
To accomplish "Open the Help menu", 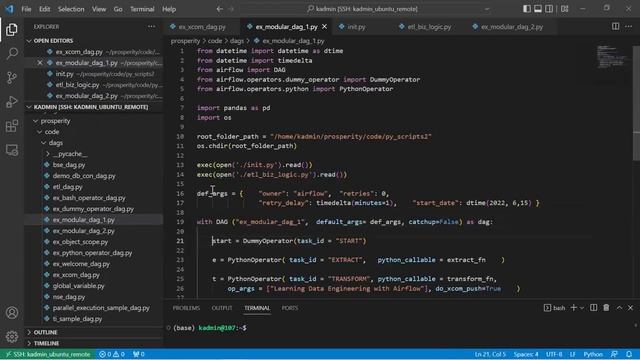I will [x=169, y=9].
